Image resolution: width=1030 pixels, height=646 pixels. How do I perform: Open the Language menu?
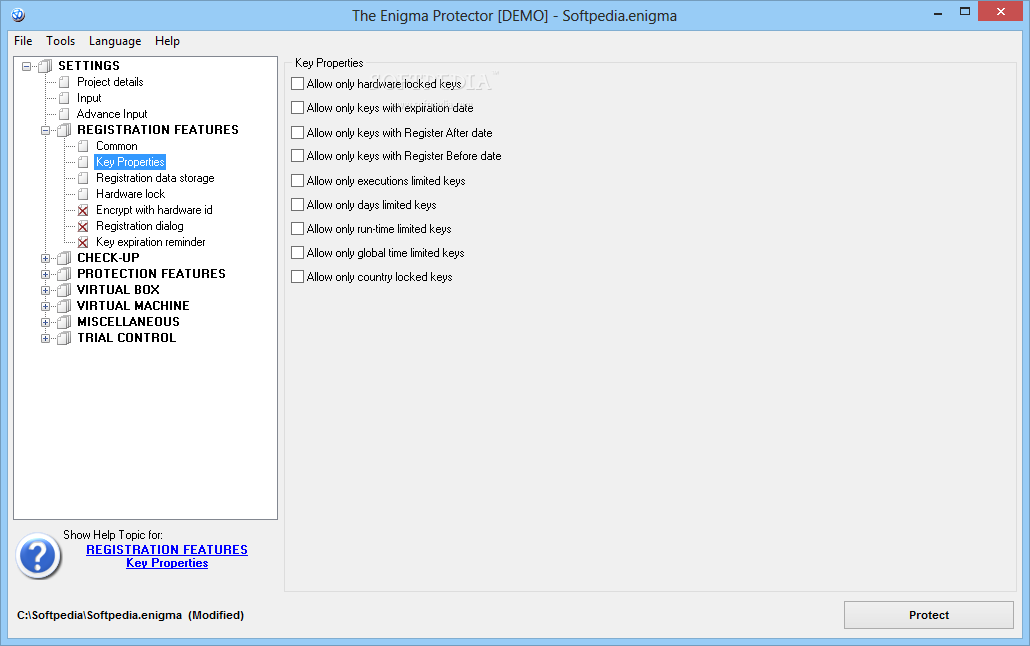115,41
